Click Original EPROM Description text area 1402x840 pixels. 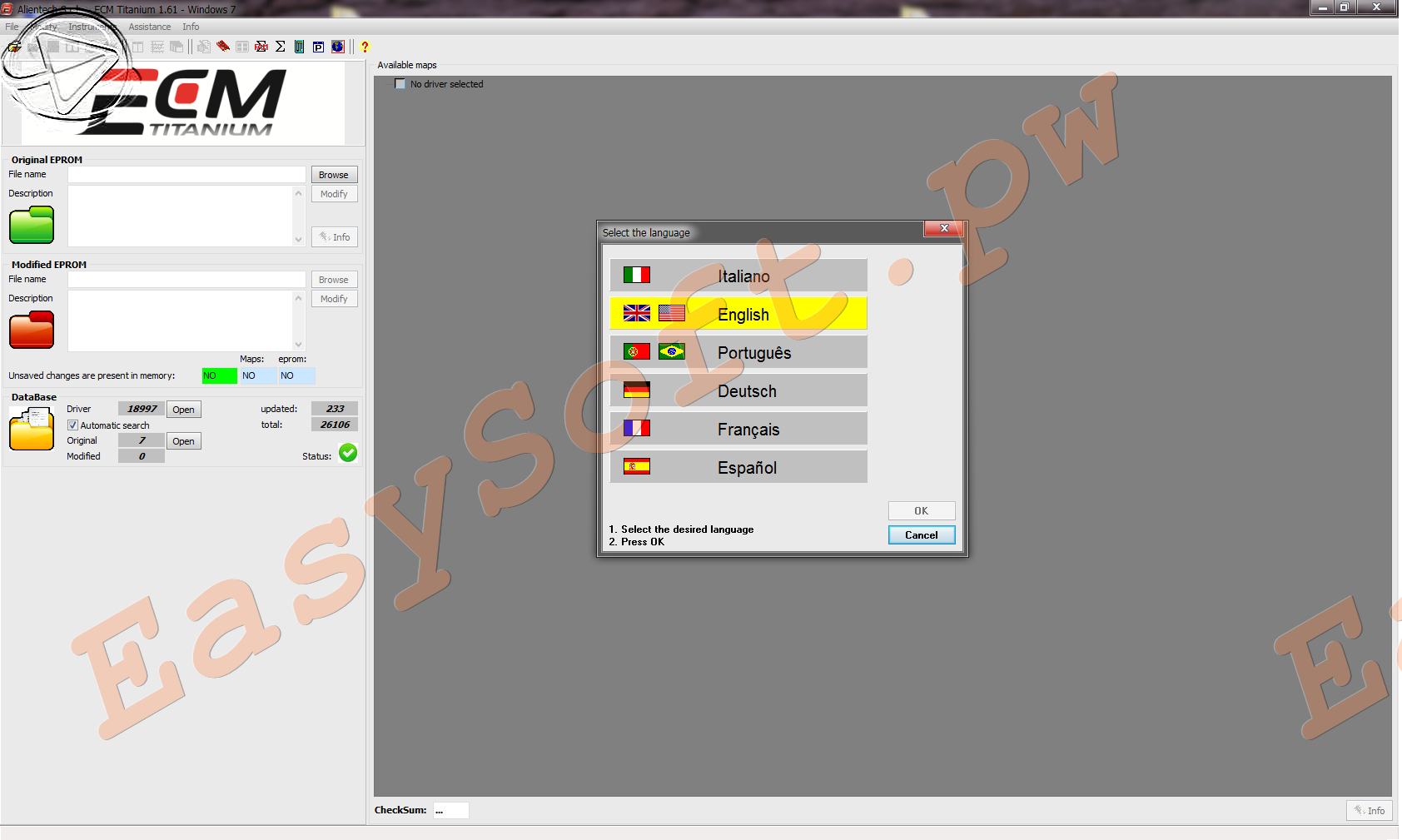click(180, 216)
